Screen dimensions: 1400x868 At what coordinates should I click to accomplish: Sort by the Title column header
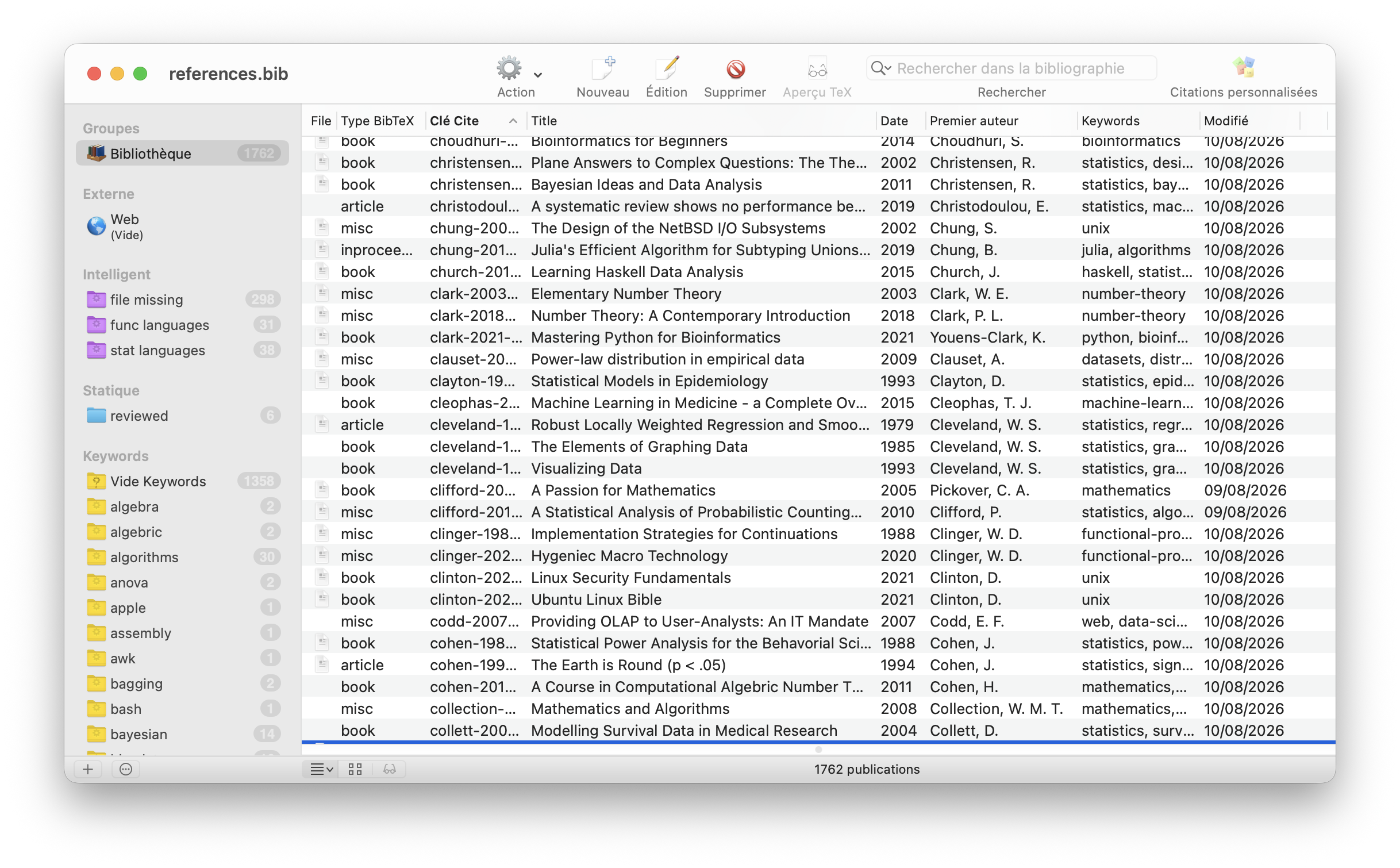point(701,121)
